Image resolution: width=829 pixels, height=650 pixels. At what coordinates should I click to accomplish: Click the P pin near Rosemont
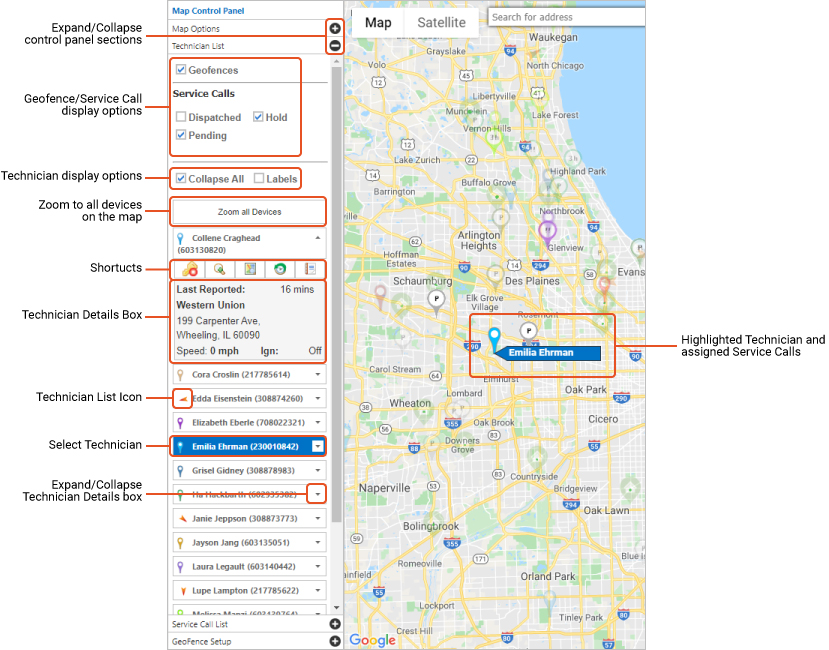point(529,333)
